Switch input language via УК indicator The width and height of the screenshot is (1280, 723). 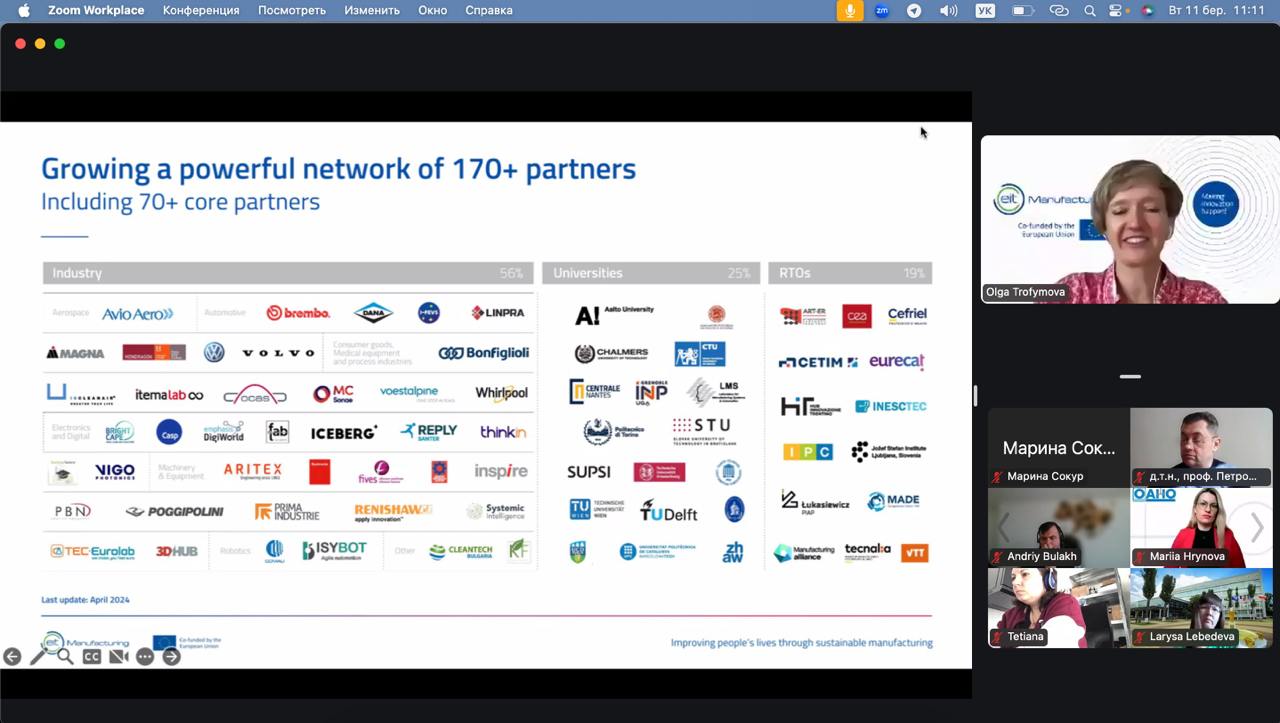984,10
